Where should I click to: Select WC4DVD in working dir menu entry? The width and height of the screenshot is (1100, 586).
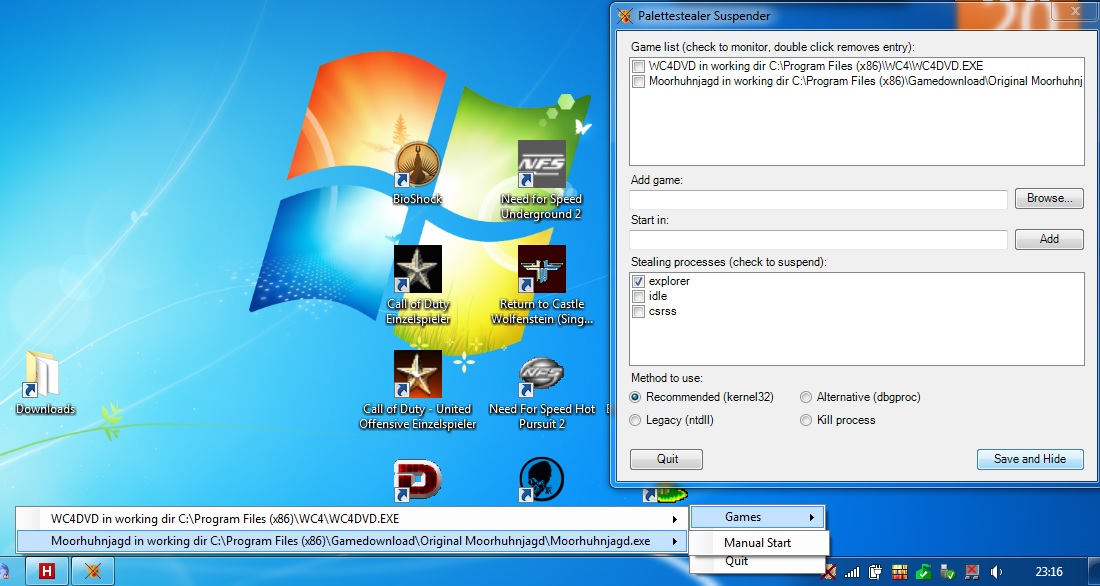tap(351, 519)
